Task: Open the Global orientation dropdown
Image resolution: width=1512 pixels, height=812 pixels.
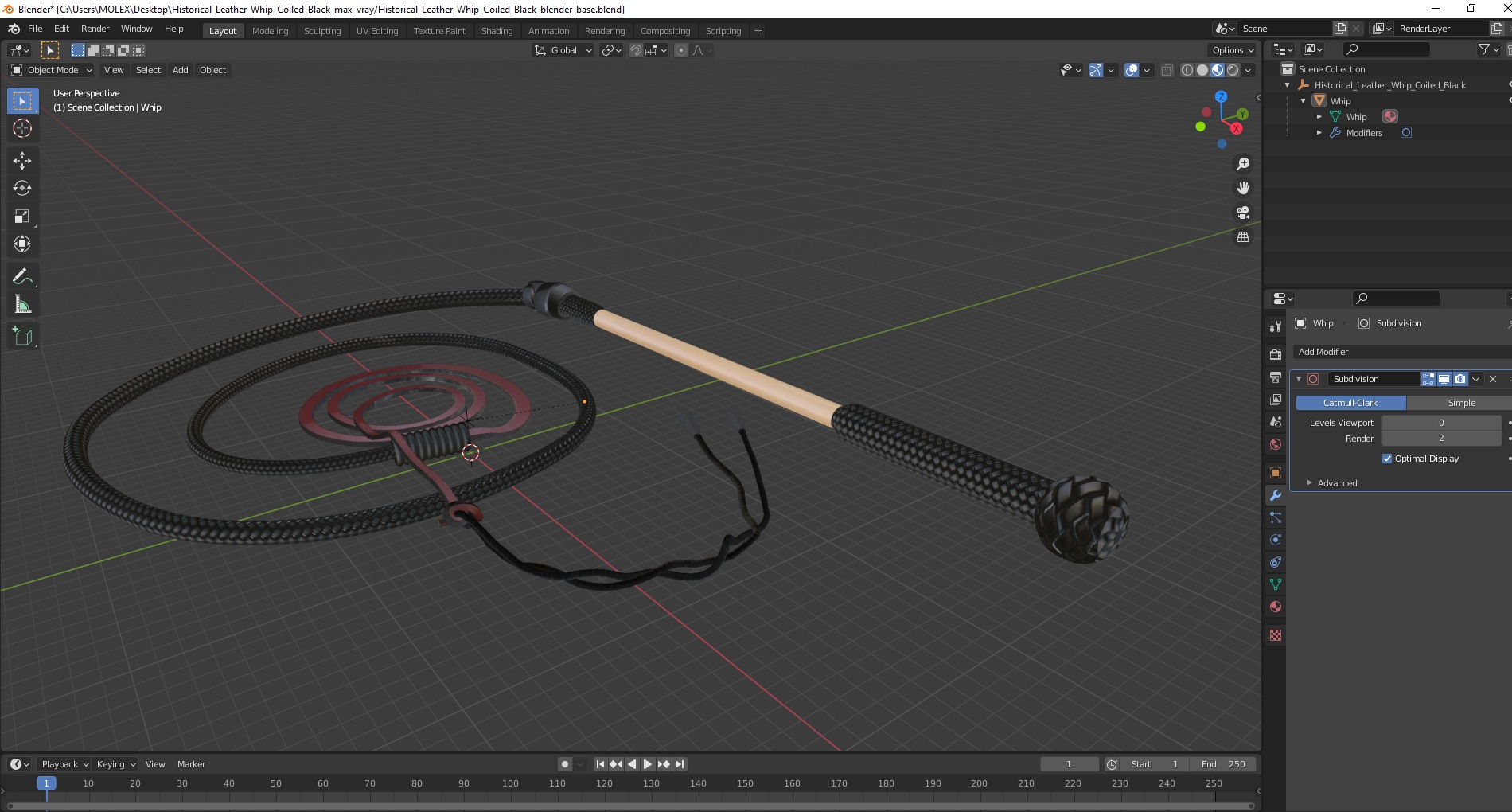Action: click(x=563, y=50)
